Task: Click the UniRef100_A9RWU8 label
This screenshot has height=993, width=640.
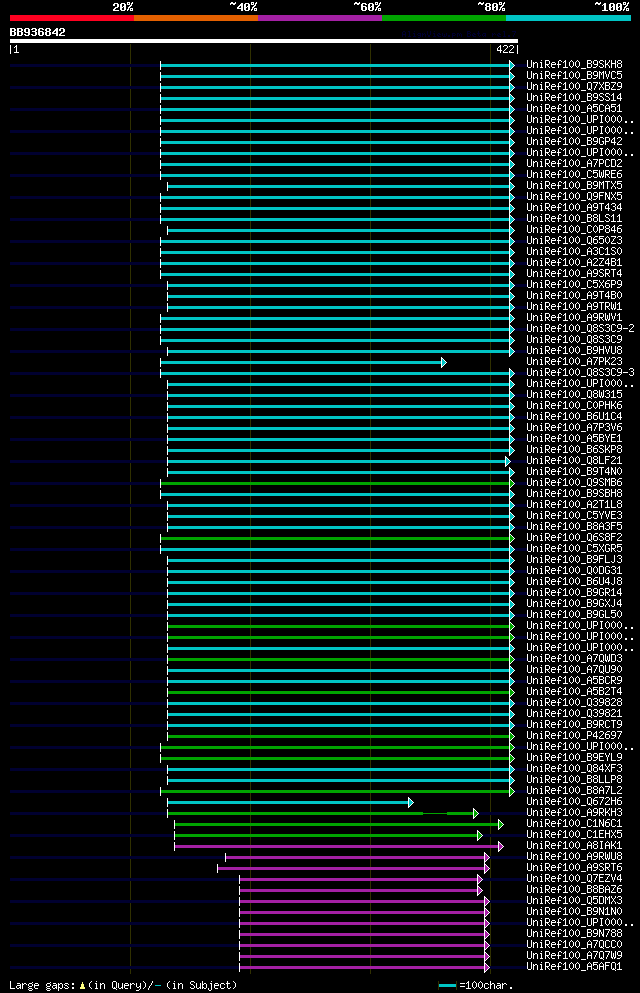Action: pos(574,856)
